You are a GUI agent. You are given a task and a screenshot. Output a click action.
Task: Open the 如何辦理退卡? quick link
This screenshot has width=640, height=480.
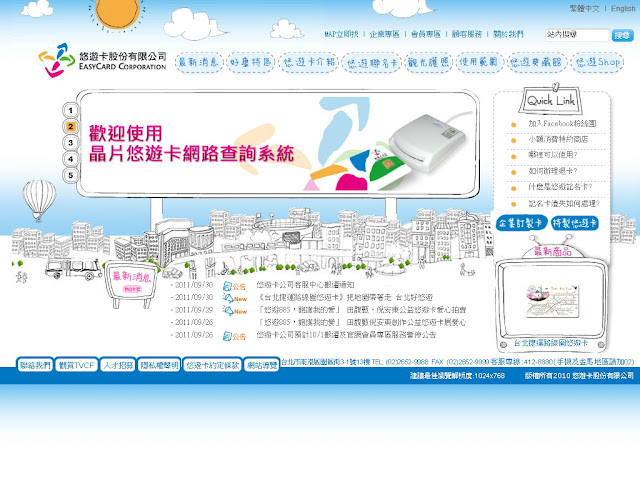point(553,171)
